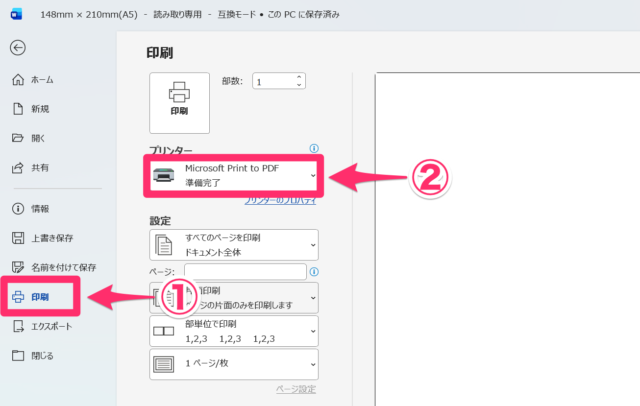Click 閉じる (Close) in the sidebar
The height and width of the screenshot is (406, 640).
click(42, 355)
